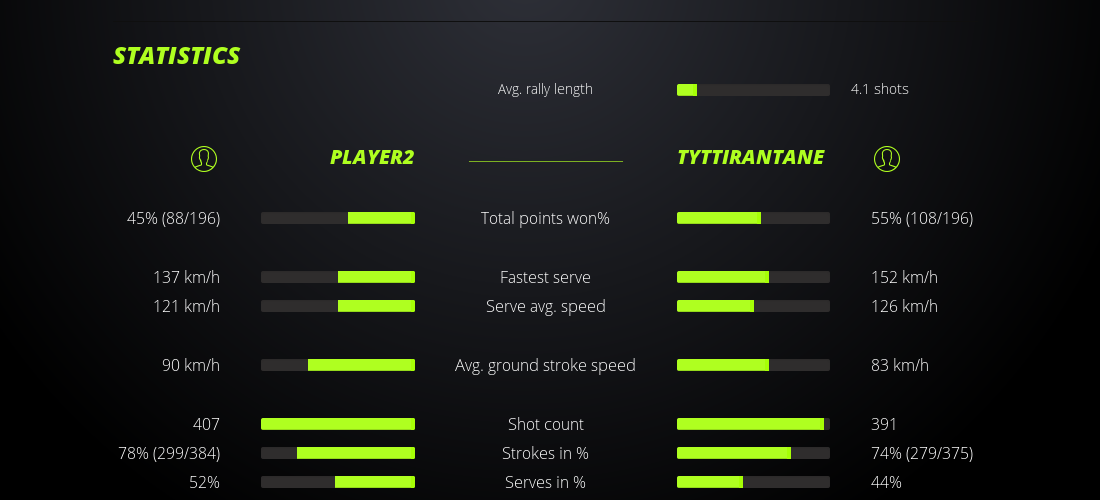This screenshot has width=1100, height=500.
Task: Click PLAYER2's 121 km/h serve average bar
Action: (338, 306)
